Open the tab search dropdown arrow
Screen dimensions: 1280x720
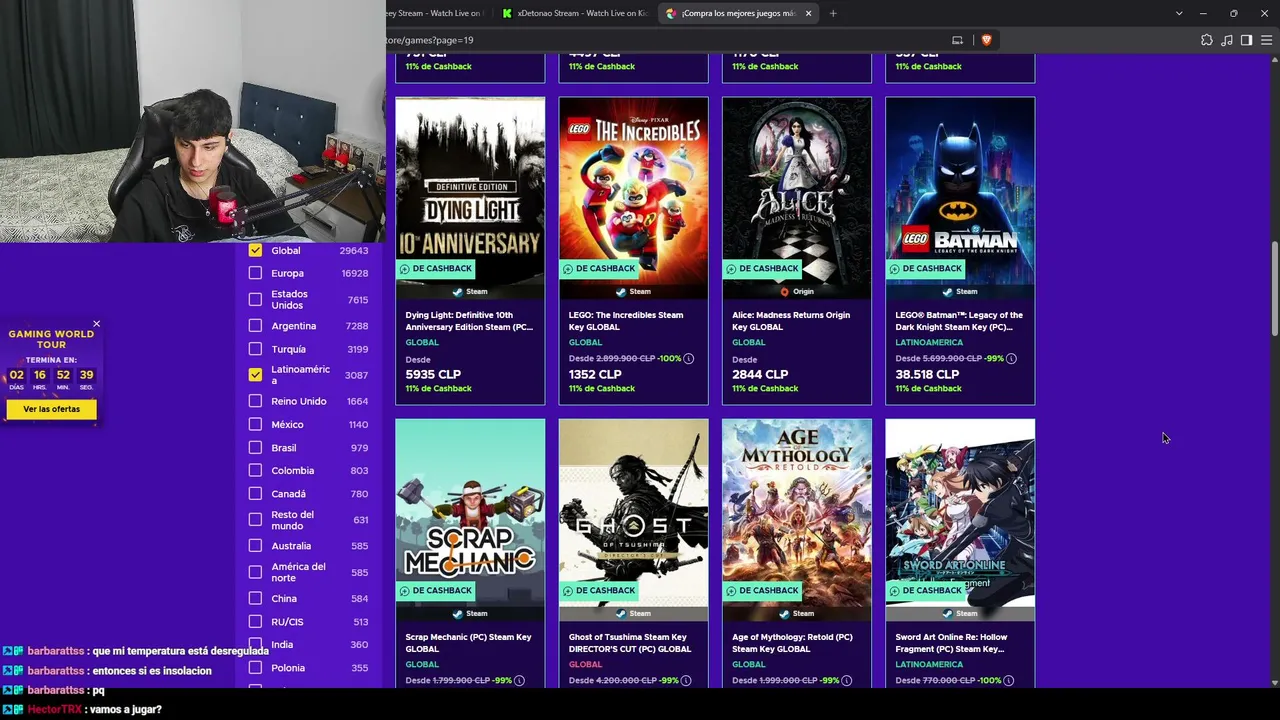tap(1179, 13)
